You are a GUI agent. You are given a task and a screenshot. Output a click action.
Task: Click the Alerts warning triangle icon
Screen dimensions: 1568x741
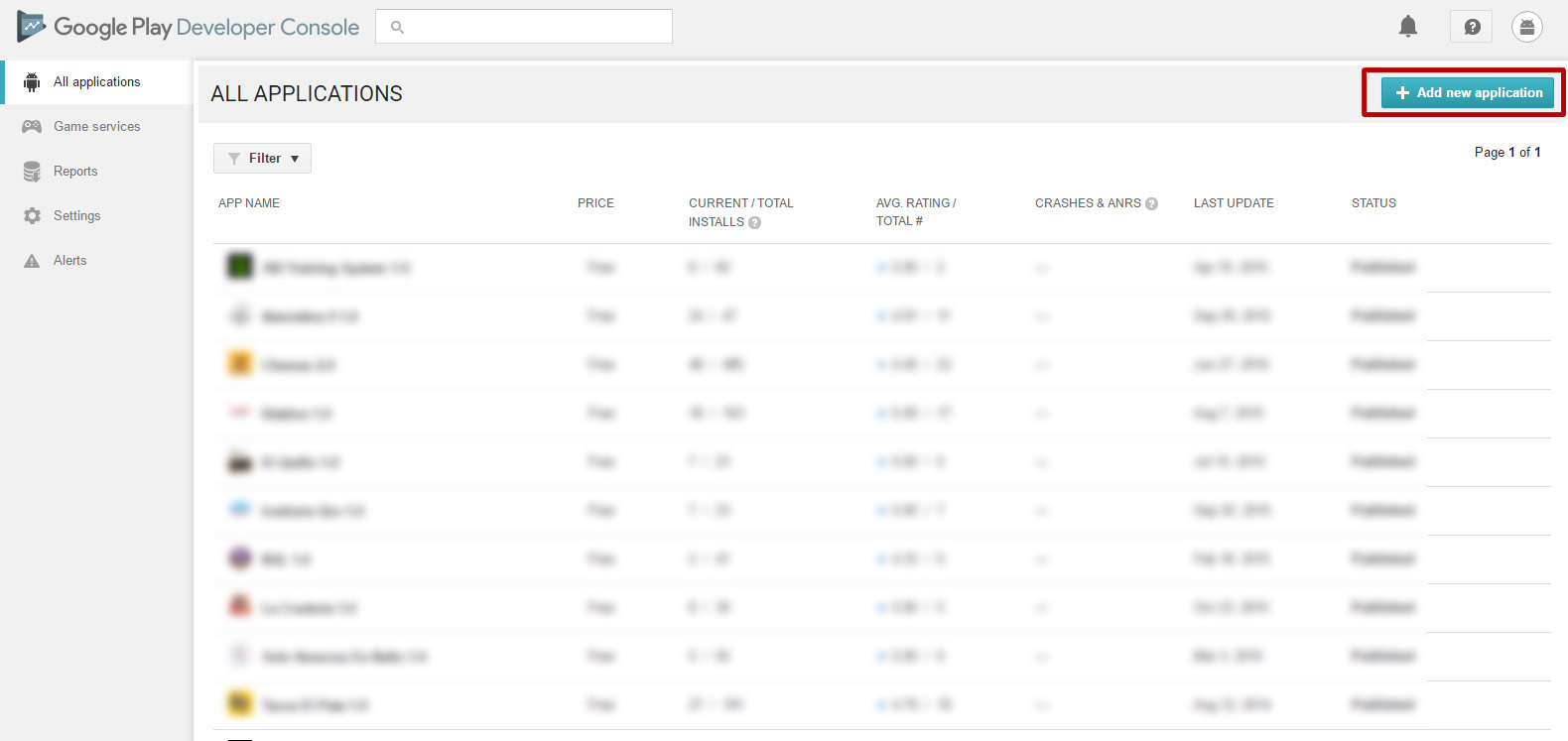[32, 261]
